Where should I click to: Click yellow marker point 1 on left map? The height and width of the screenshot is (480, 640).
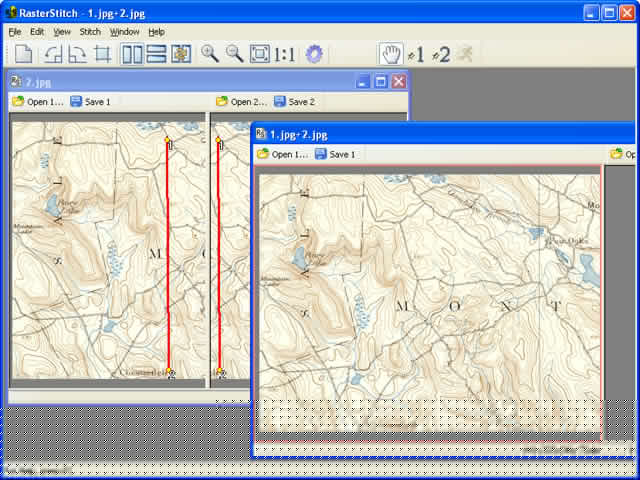pyautogui.click(x=167, y=140)
